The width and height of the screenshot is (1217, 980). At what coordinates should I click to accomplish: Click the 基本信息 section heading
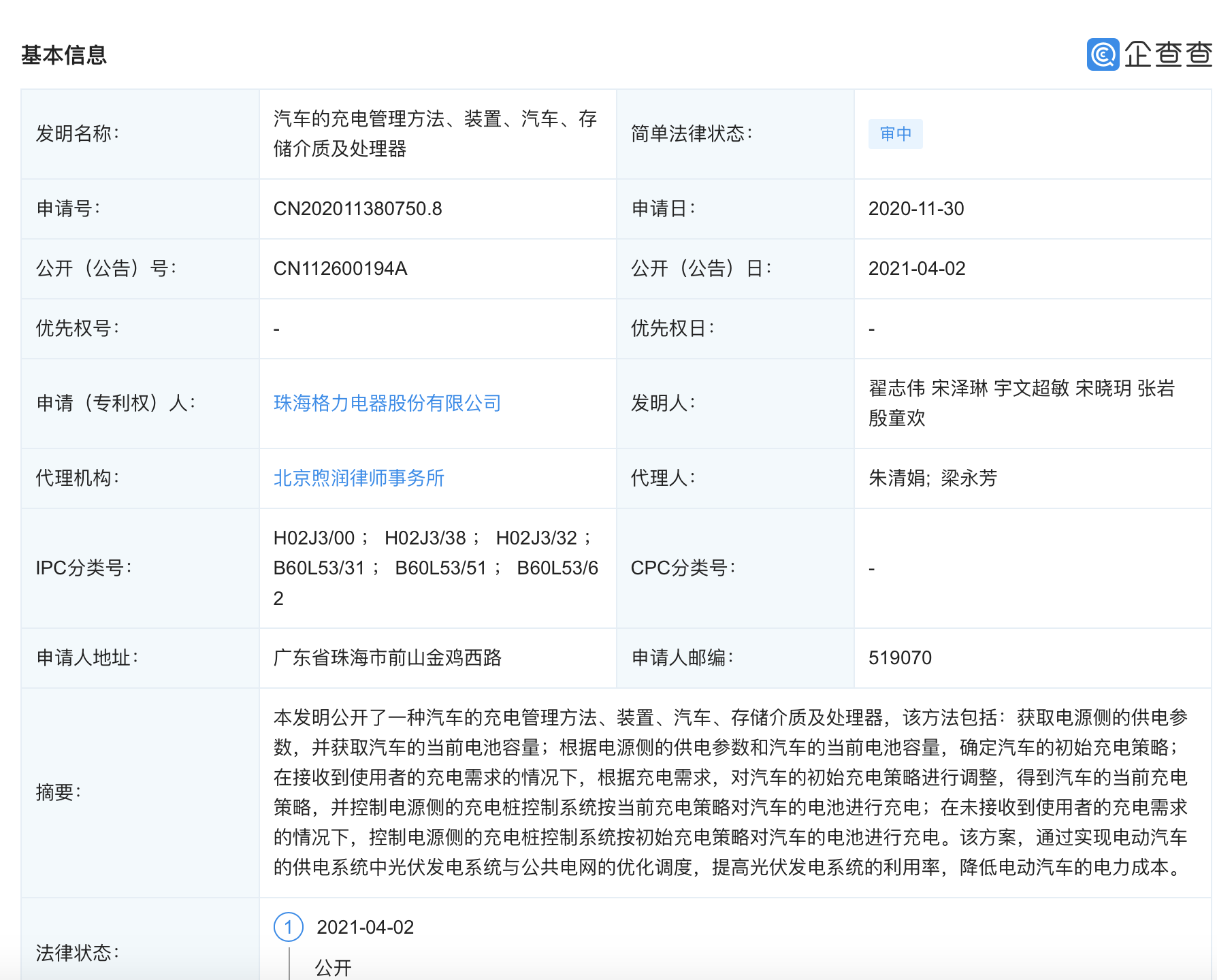[x=64, y=55]
